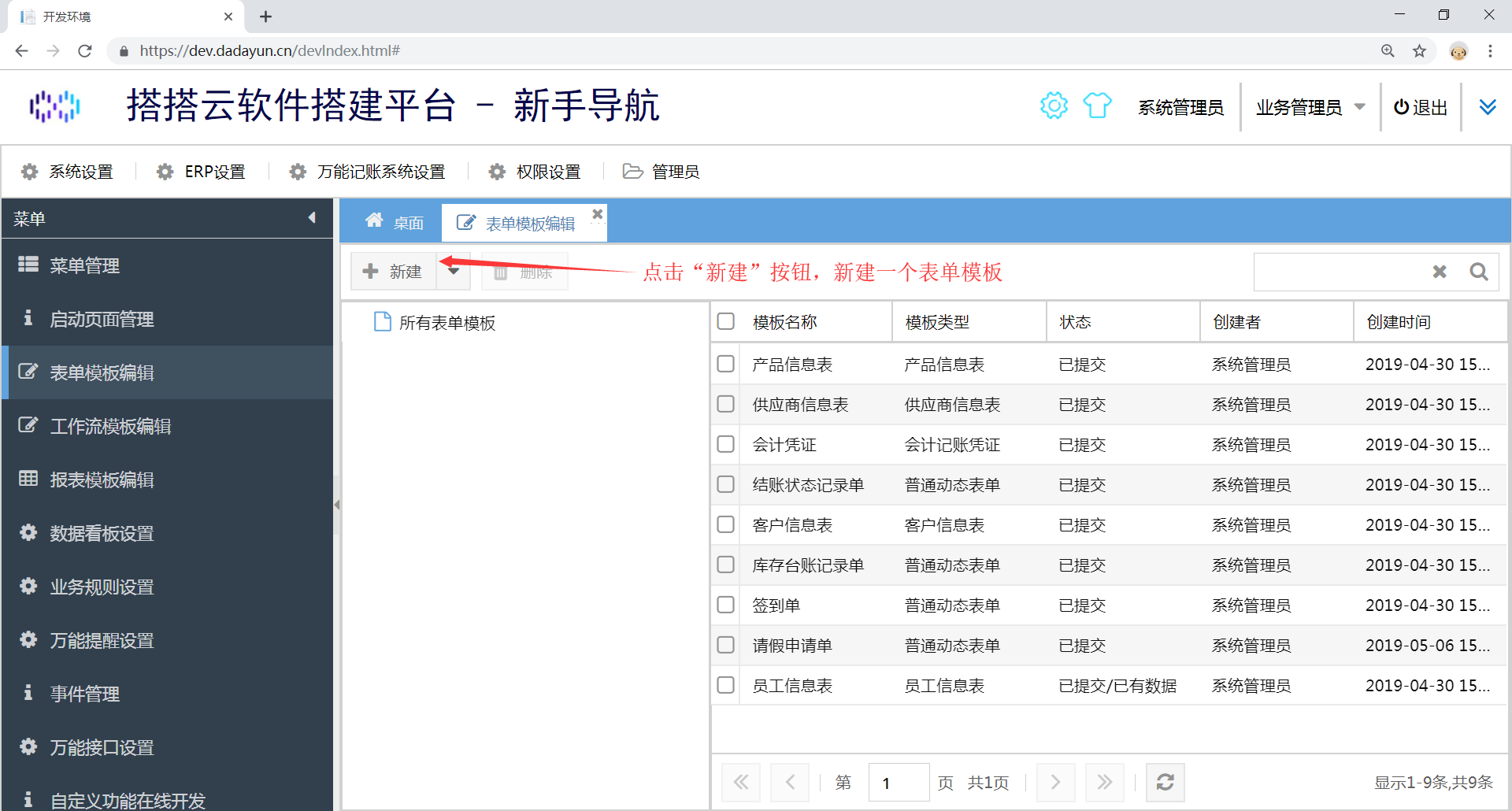Bookmark page with the star icon
Screen dimensions: 1512x811
click(x=1419, y=51)
